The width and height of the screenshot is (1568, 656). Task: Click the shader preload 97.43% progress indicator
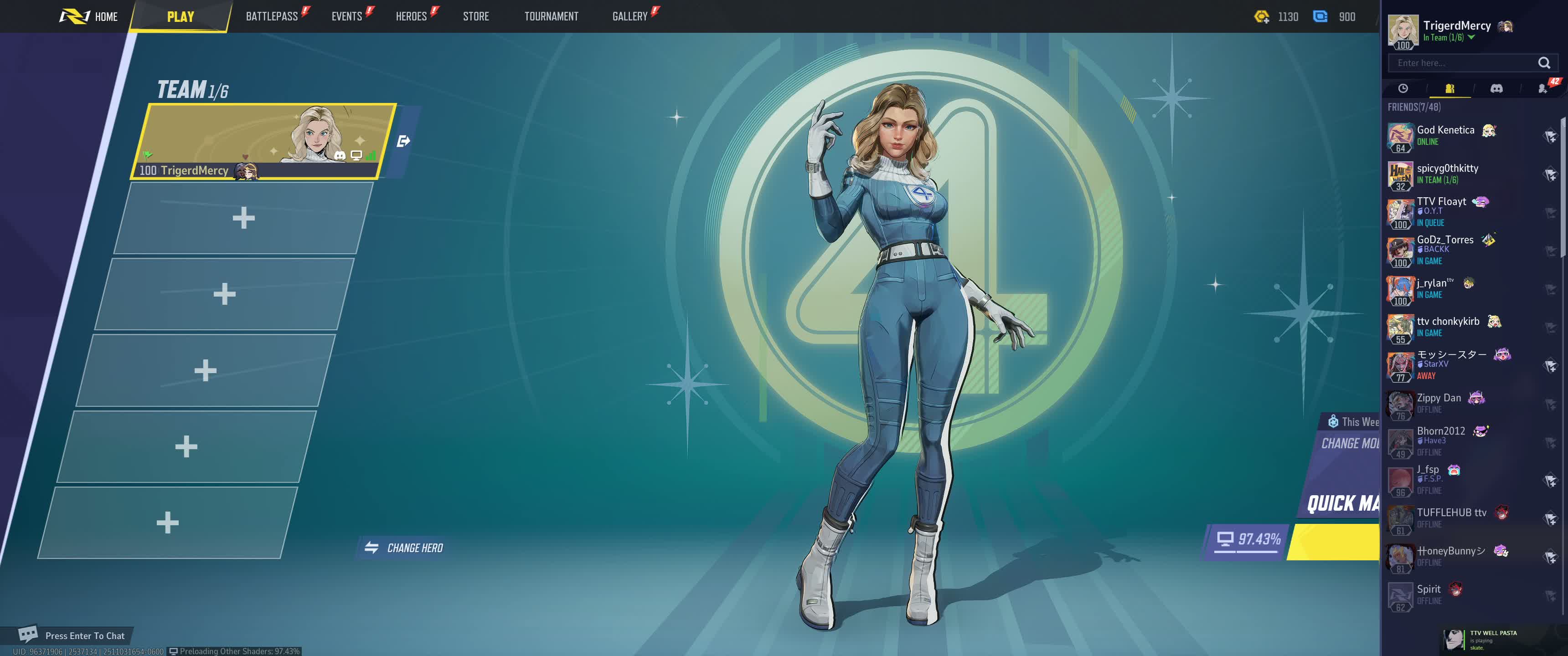pyautogui.click(x=1248, y=539)
